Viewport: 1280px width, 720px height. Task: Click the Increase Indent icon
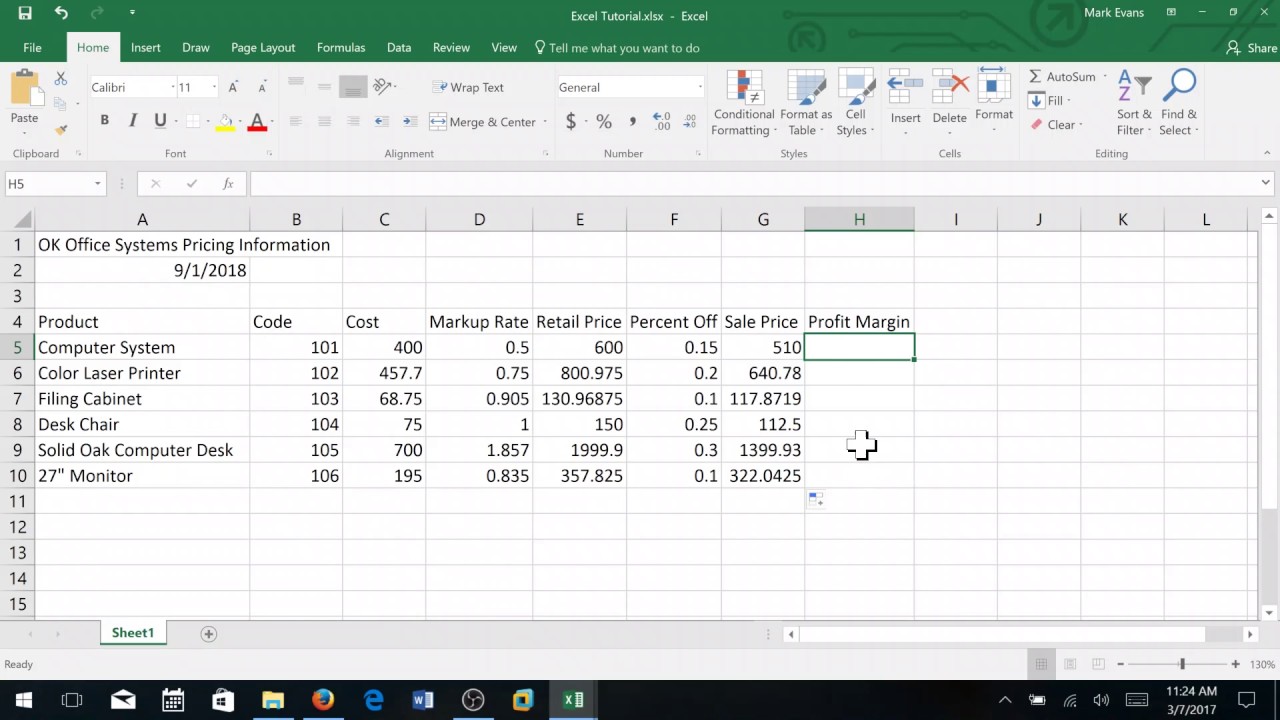pyautogui.click(x=410, y=122)
